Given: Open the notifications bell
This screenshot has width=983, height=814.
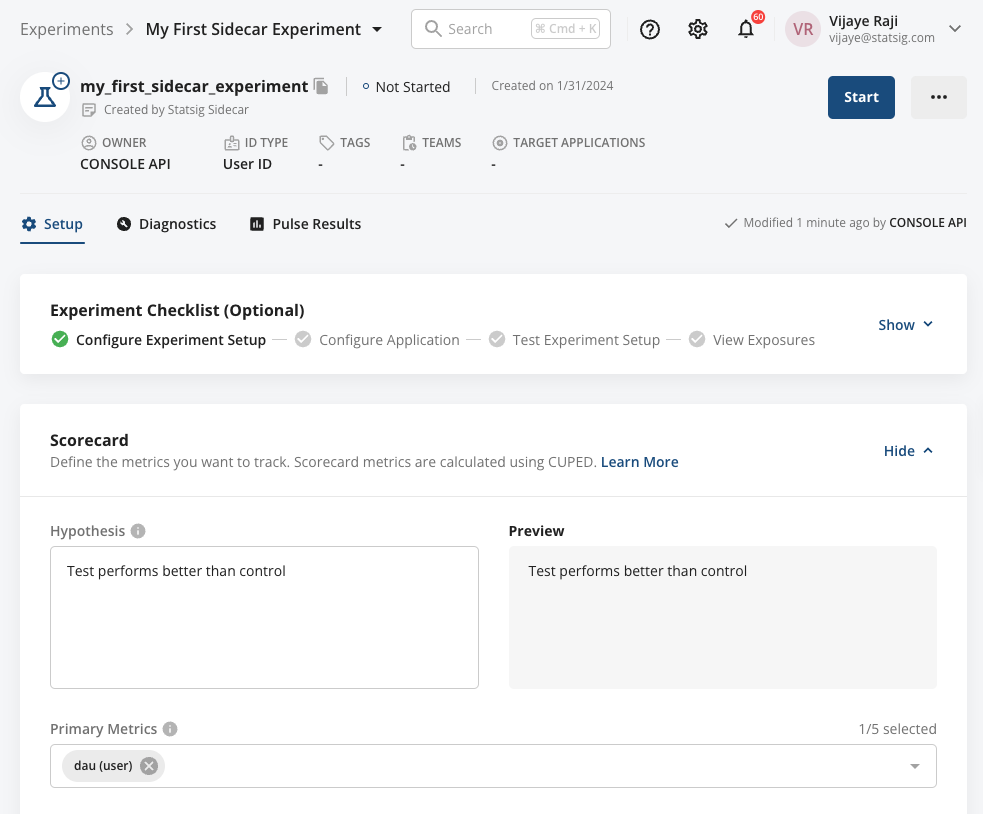Looking at the screenshot, I should point(746,29).
